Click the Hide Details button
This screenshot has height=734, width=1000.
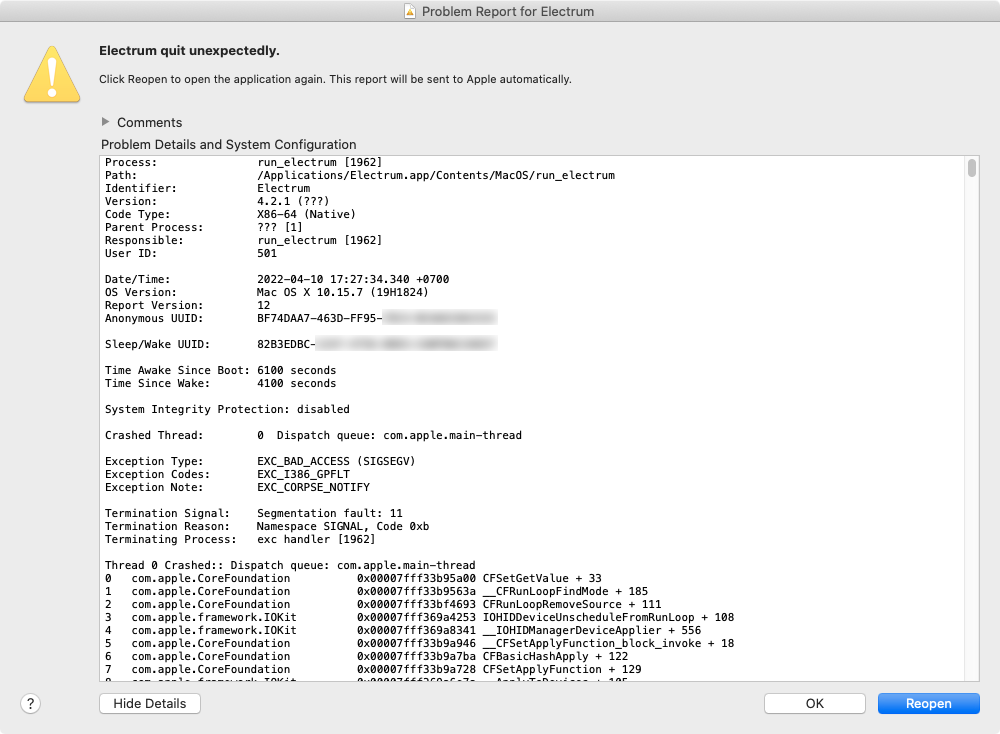pyautogui.click(x=150, y=703)
